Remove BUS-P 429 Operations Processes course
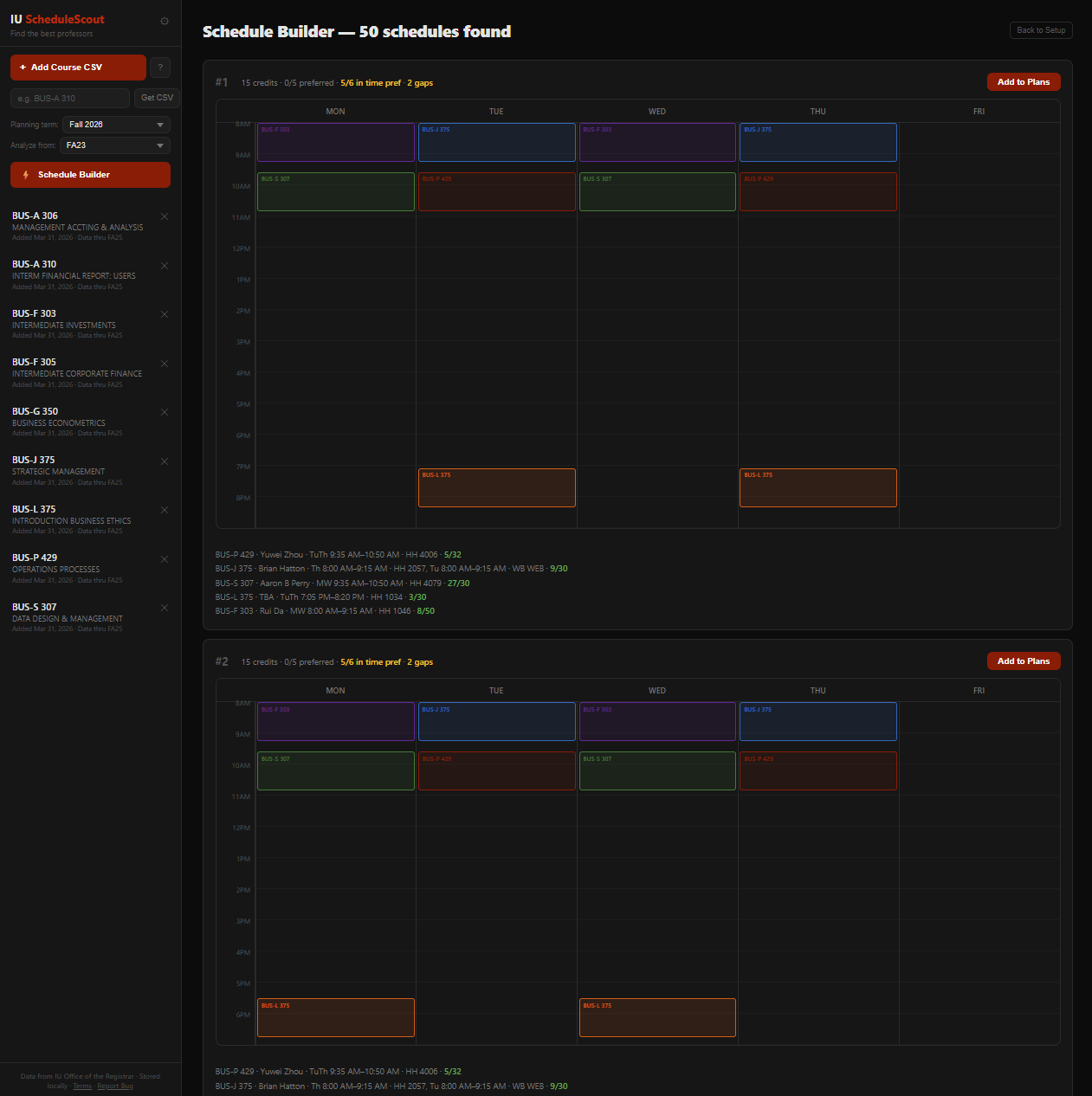Screen dimensions: 1092x1096 point(164,558)
